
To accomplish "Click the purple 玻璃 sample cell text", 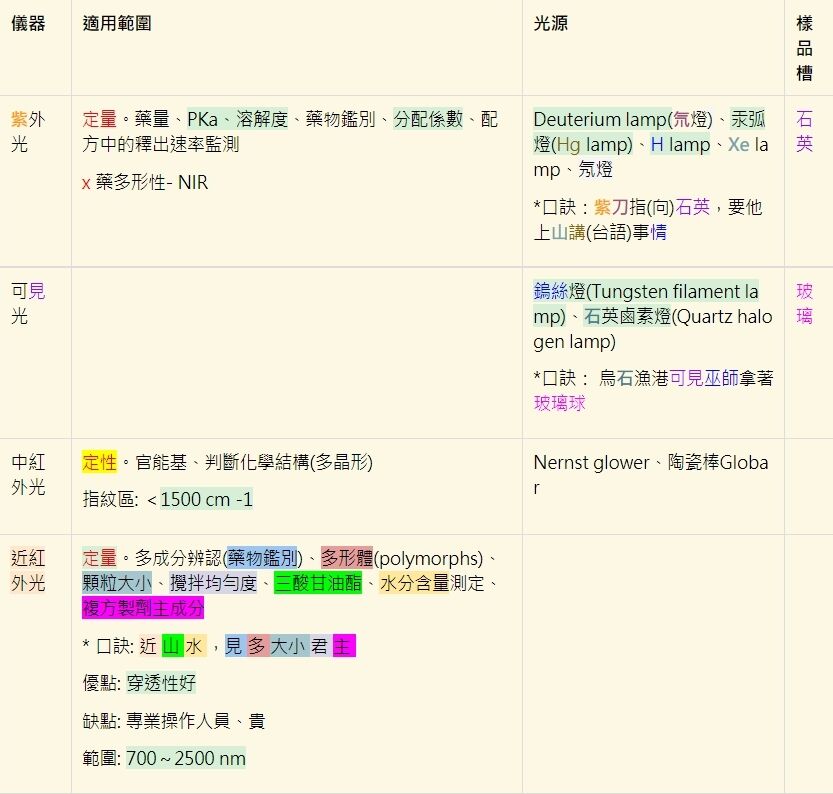I will pos(804,304).
